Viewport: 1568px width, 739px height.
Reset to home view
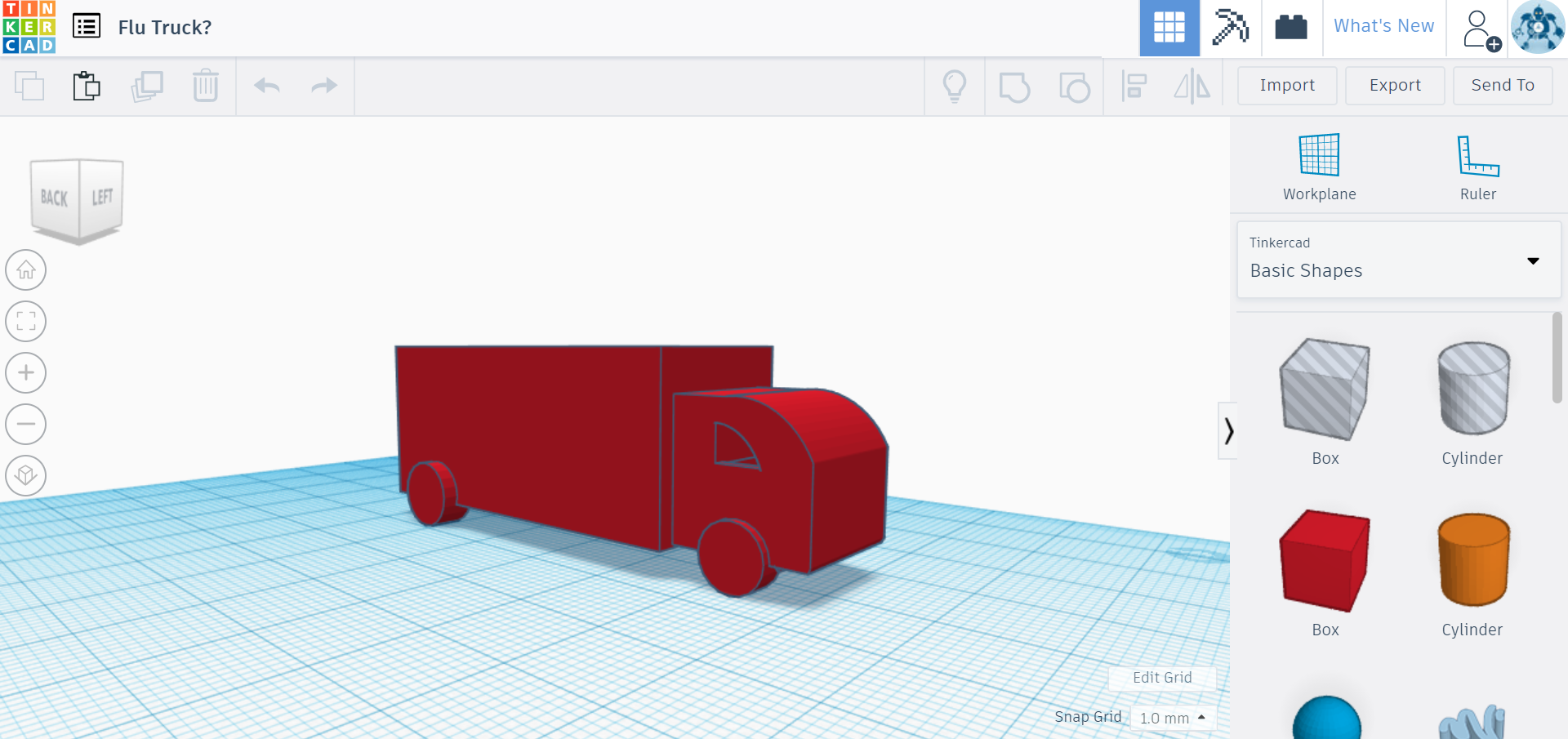coord(26,270)
